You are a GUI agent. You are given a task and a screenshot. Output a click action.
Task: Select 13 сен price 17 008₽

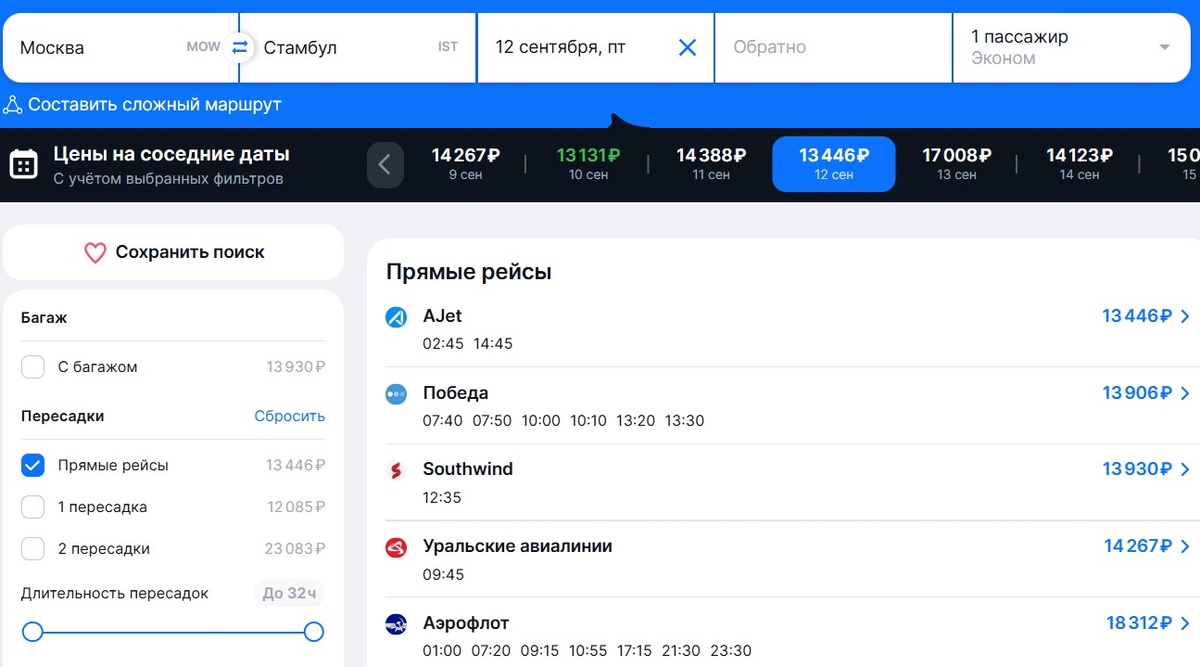[x=957, y=164]
